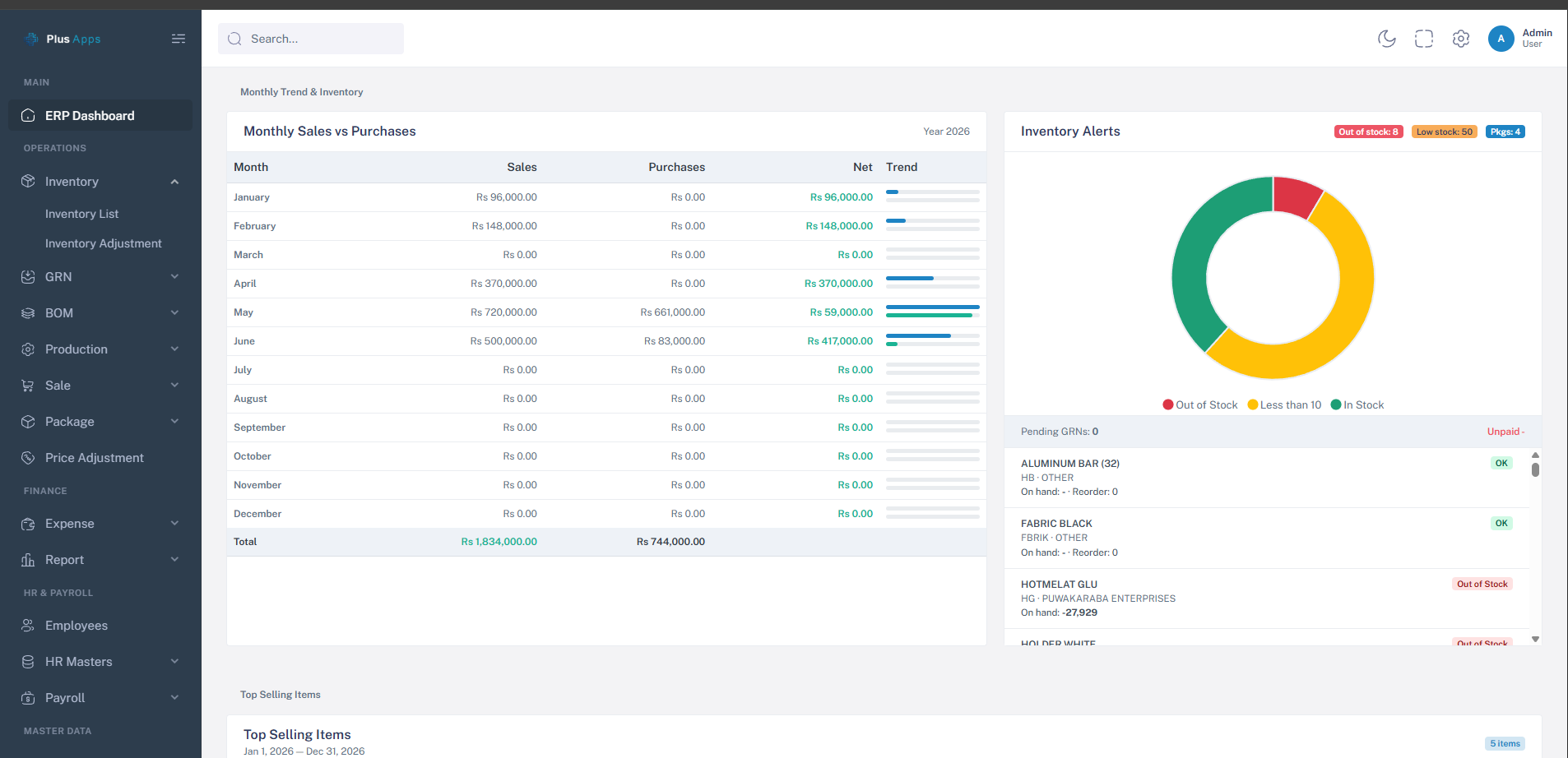
Task: Click FABRIC BLACK alert item
Action: (1267, 538)
